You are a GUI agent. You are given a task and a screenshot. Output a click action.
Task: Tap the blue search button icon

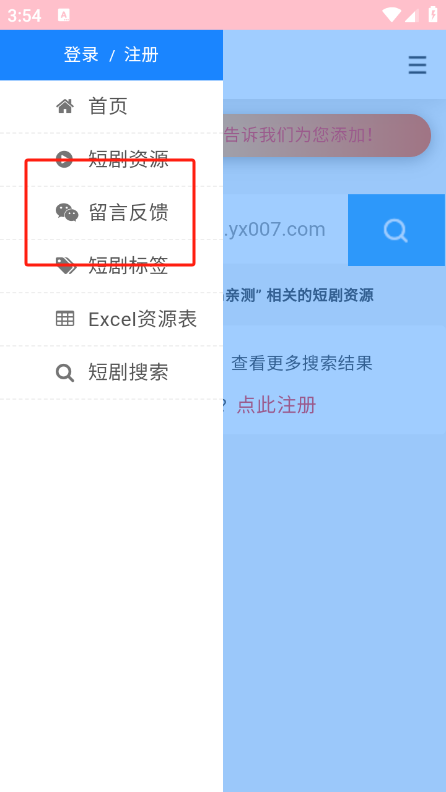pyautogui.click(x=396, y=230)
